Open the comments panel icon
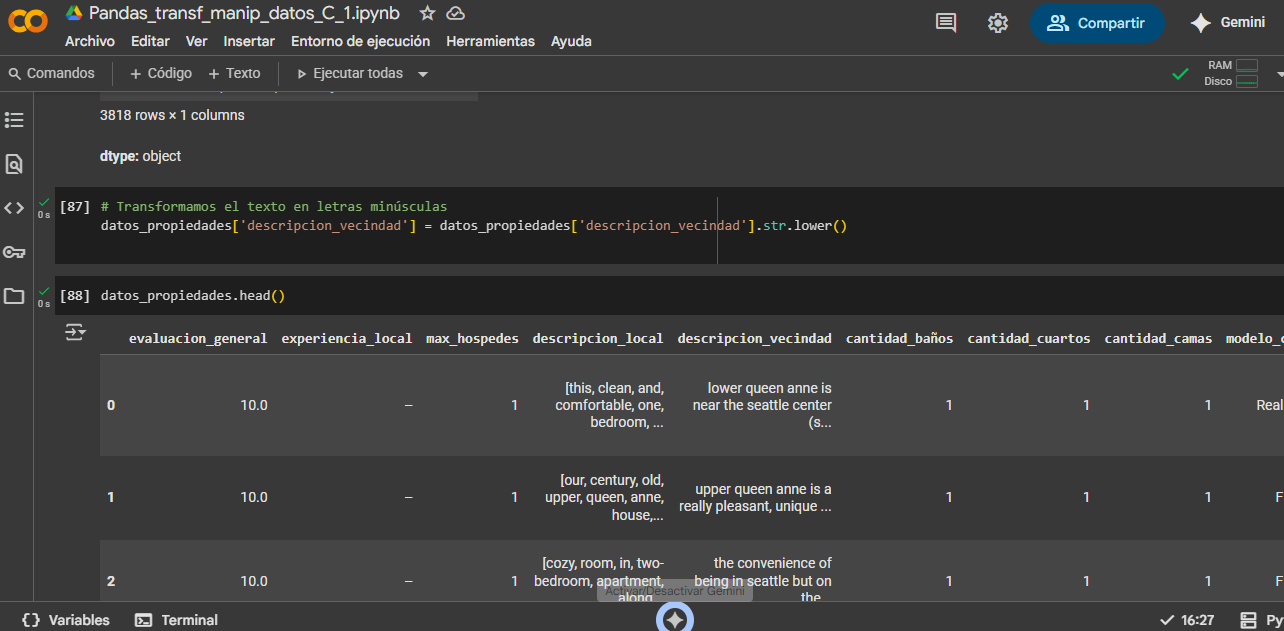 [x=946, y=23]
